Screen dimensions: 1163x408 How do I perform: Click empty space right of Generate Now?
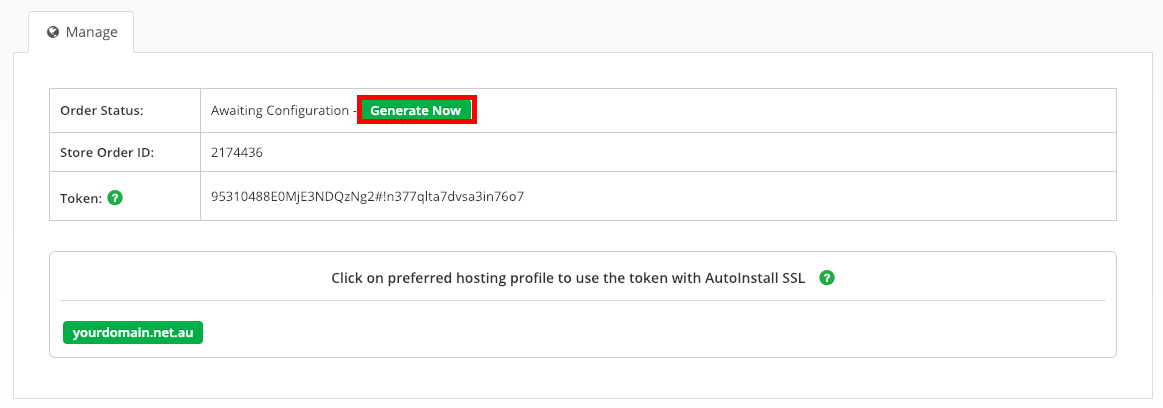click(794, 111)
